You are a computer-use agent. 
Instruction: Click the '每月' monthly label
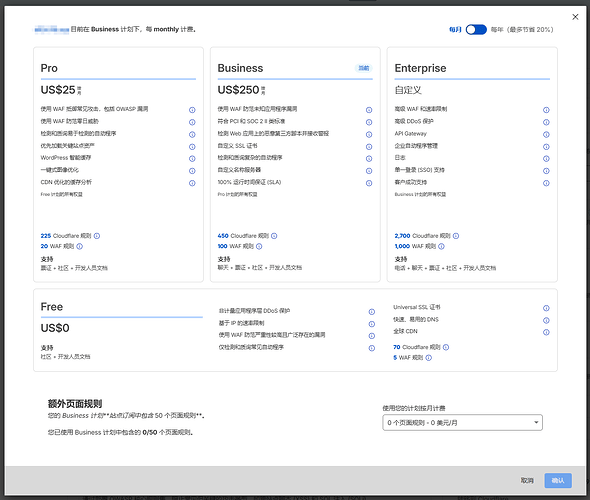point(455,29)
